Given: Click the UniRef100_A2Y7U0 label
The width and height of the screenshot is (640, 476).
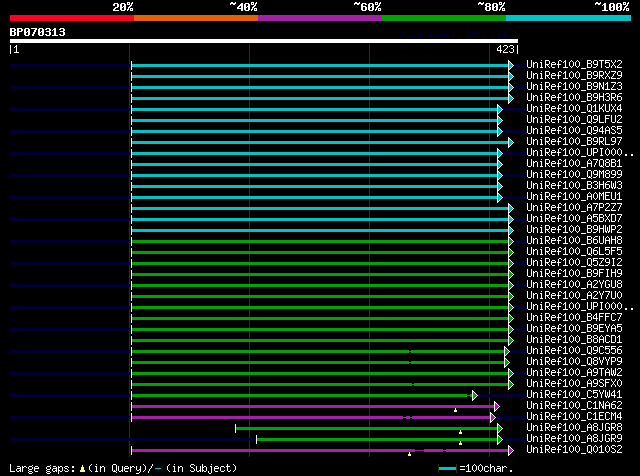Looking at the screenshot, I should 574,296.
